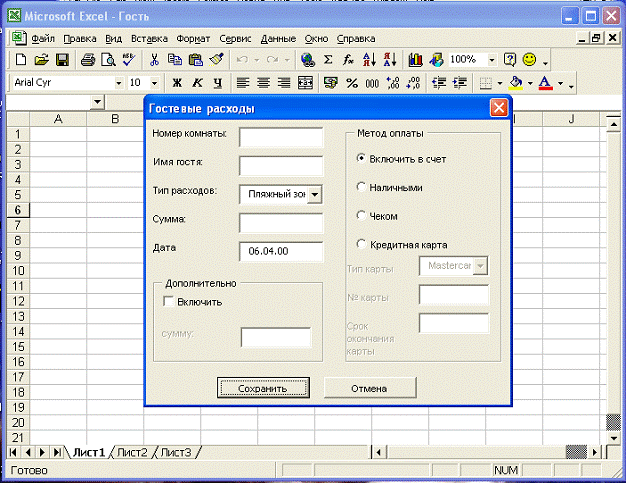Viewport: 626px width, 483px height.
Task: Click the Map globe icon beside the chart icon
Action: [436, 60]
